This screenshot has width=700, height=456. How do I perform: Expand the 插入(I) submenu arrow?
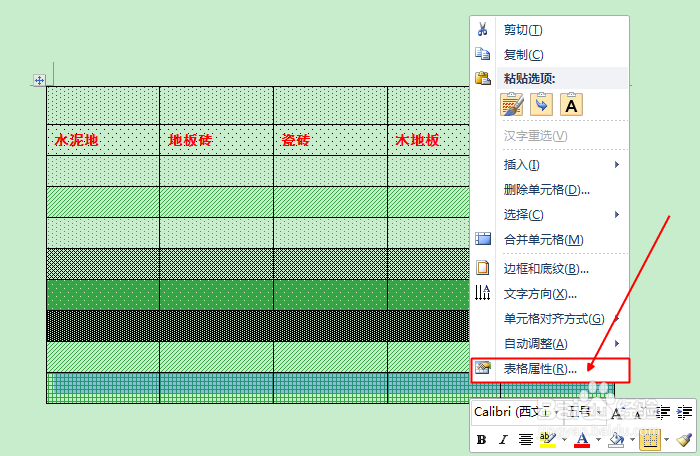click(617, 164)
